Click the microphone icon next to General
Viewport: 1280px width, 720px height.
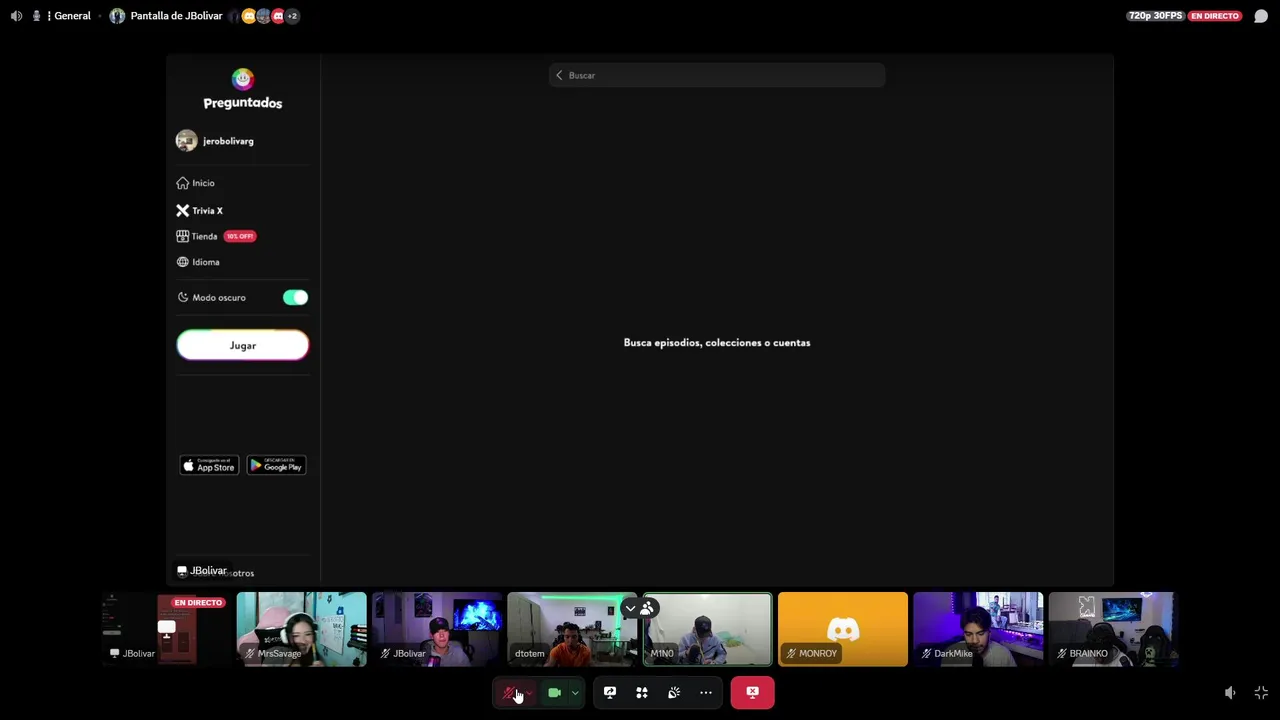tap(36, 16)
